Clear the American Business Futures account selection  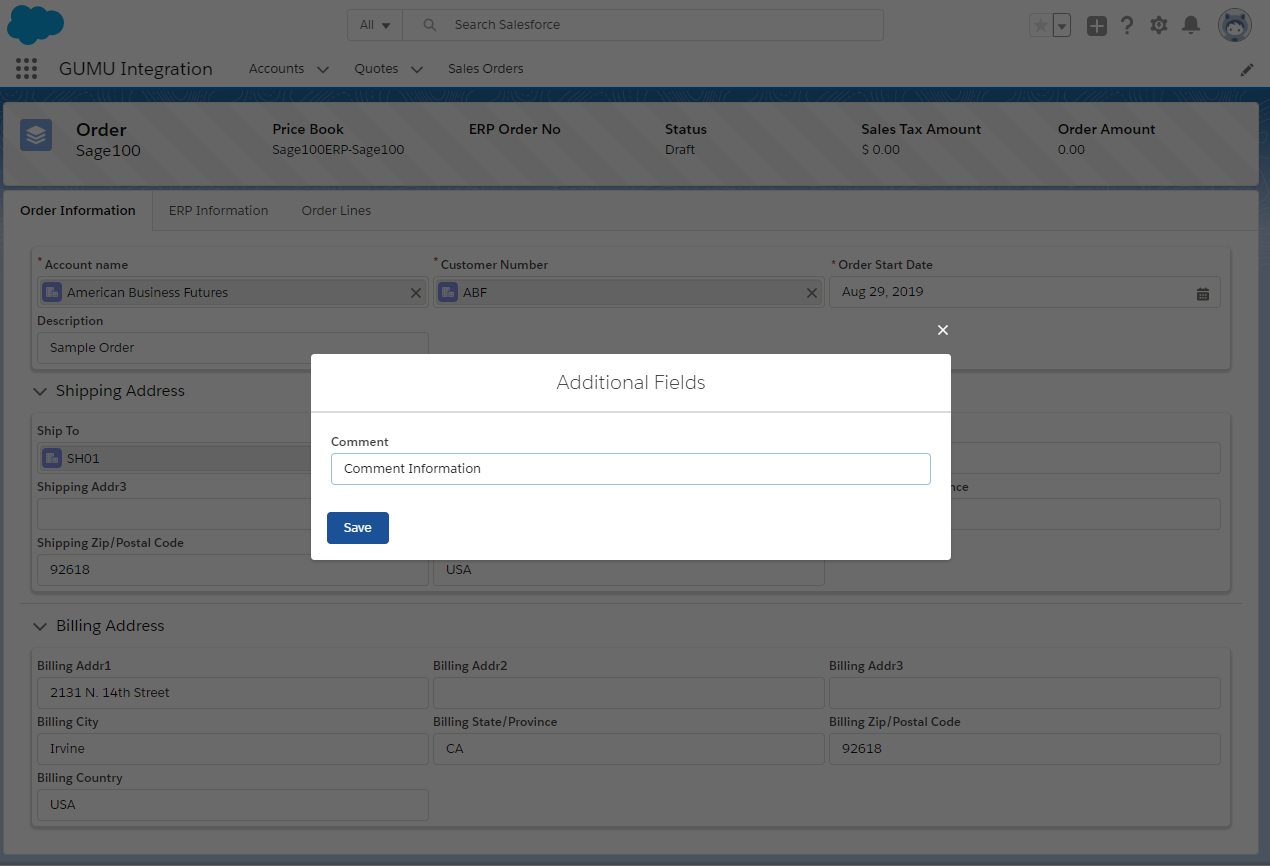click(416, 293)
